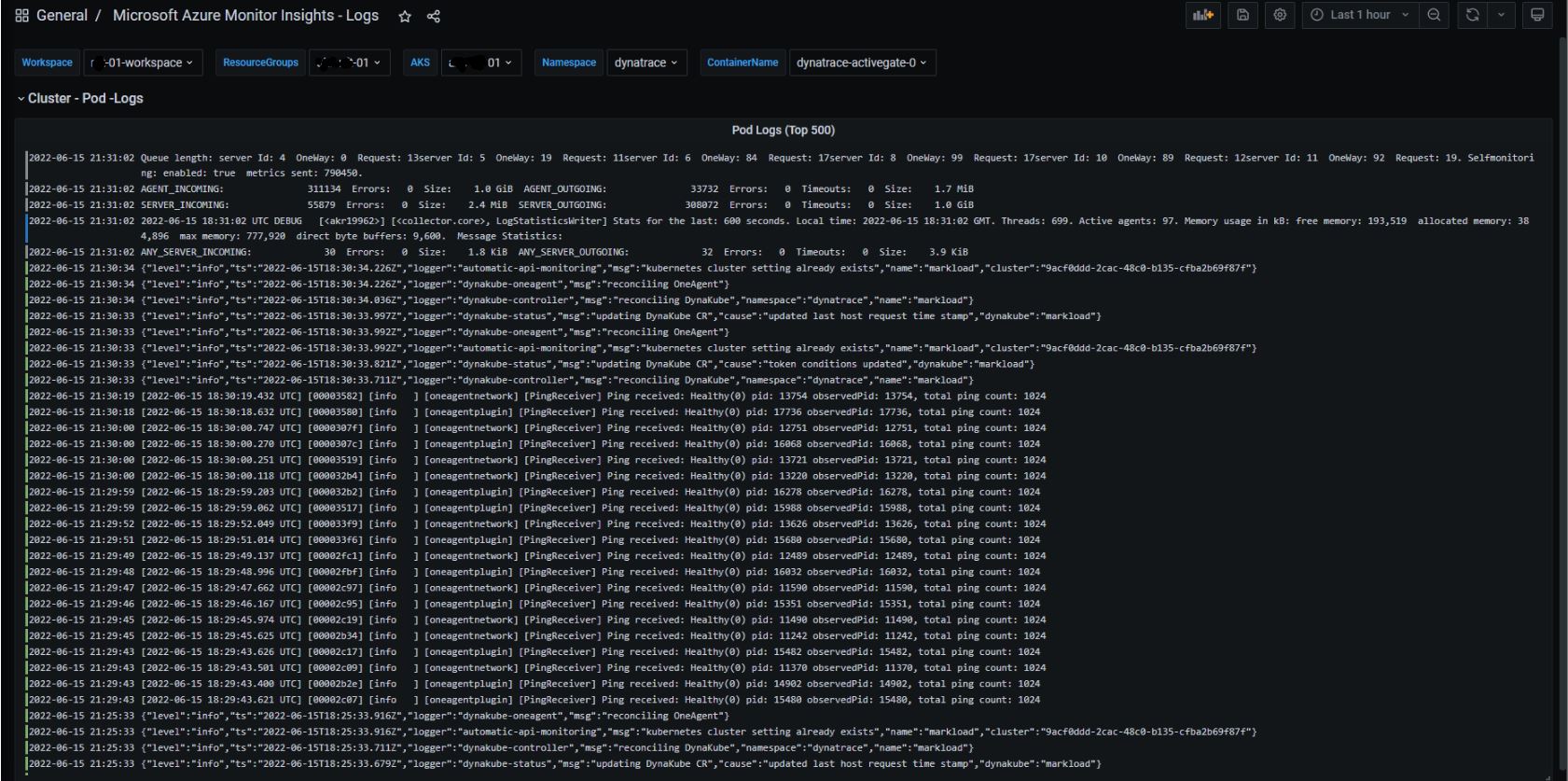Open the ResourceGroups variable dropdown
The height and width of the screenshot is (781, 1568).
[350, 63]
